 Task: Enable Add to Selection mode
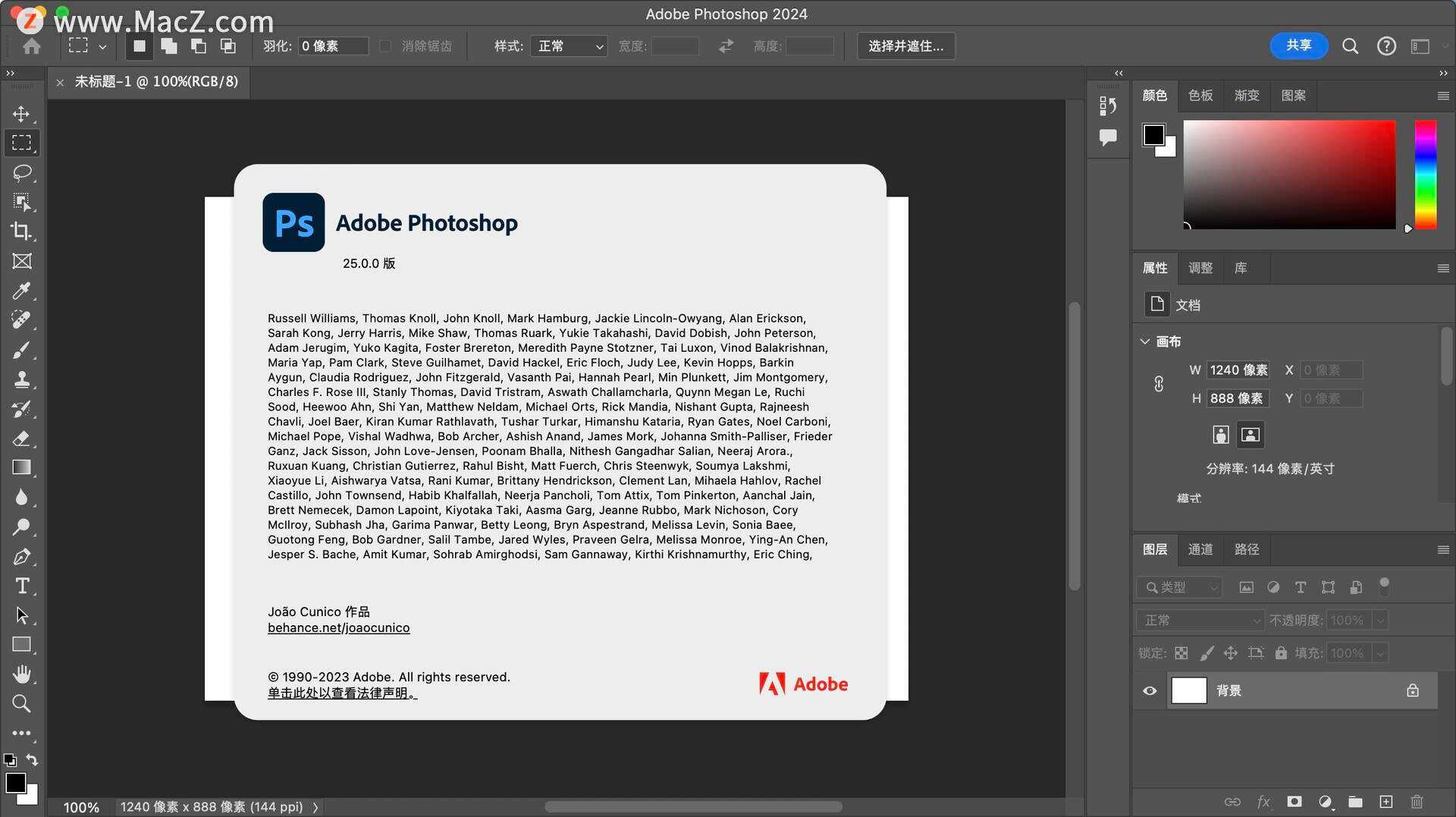click(x=168, y=46)
